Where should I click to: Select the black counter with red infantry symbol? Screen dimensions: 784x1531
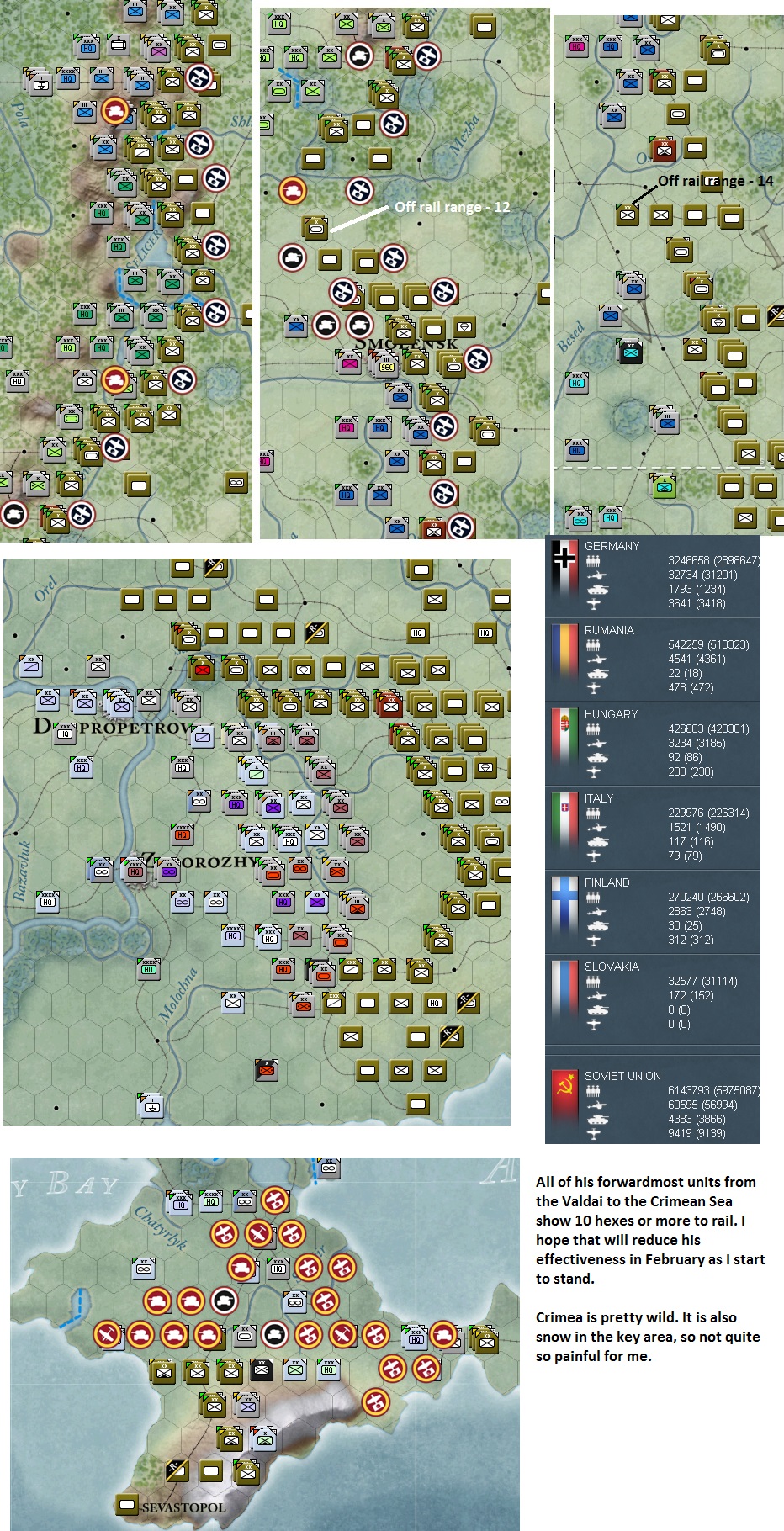pyautogui.click(x=267, y=1069)
